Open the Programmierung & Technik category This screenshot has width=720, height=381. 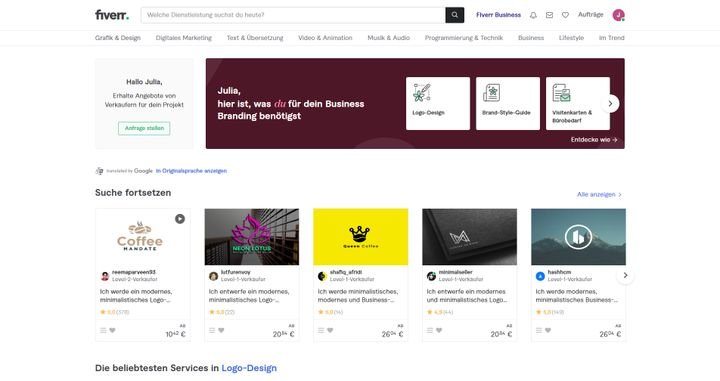[x=464, y=38]
